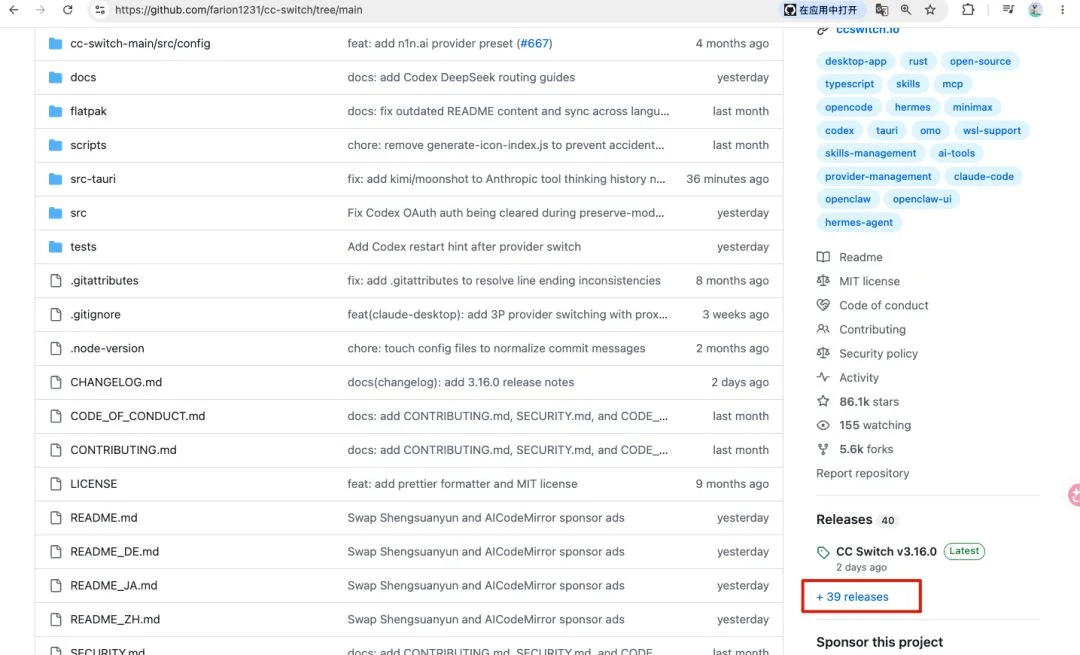Viewport: 1080px width, 655px height.
Task: Open the src folder link
Action: point(79,213)
